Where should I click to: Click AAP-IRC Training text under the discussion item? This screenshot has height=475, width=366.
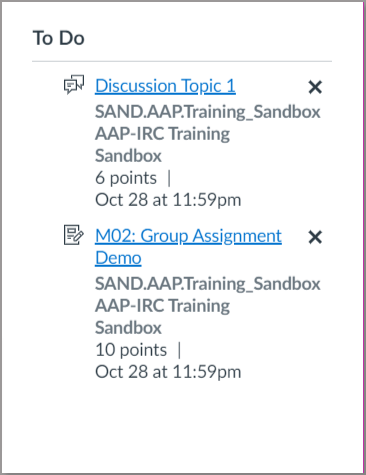point(162,134)
